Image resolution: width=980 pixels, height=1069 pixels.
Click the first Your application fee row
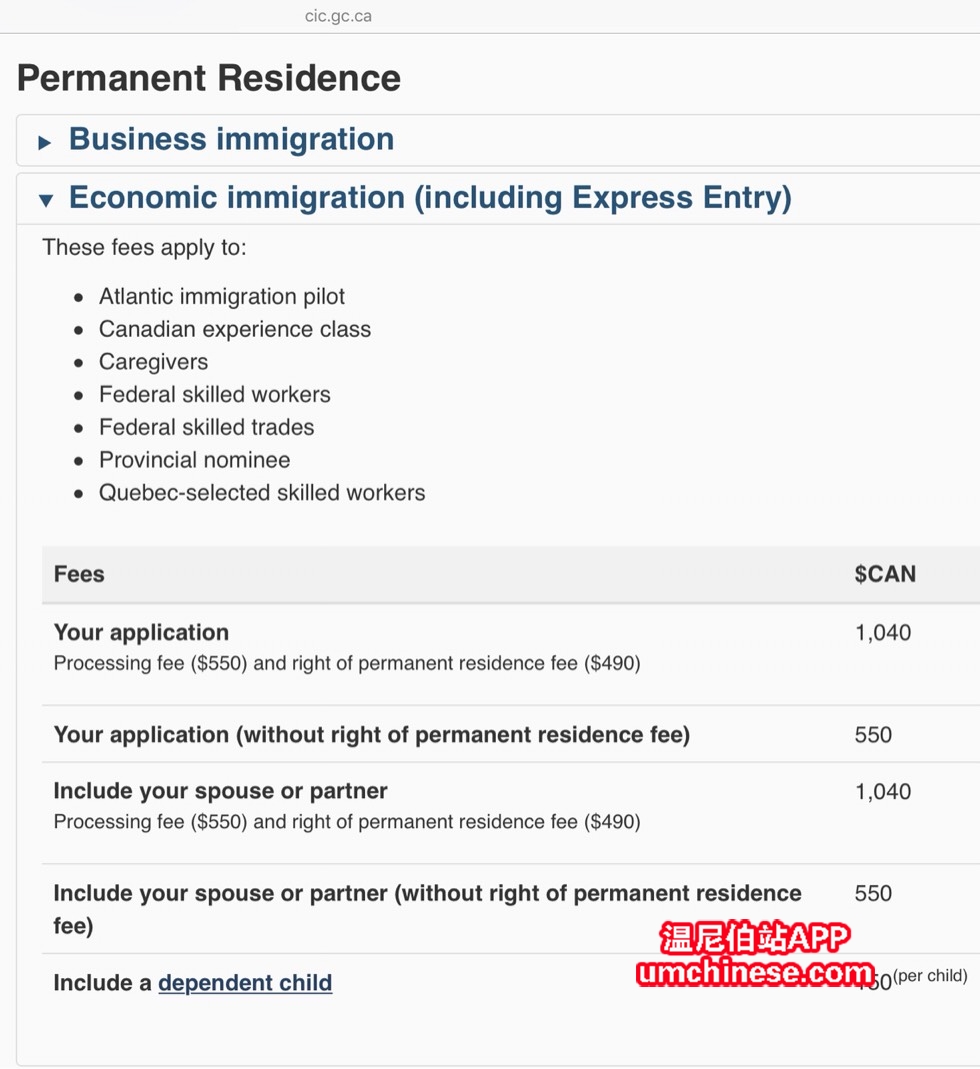(x=511, y=654)
